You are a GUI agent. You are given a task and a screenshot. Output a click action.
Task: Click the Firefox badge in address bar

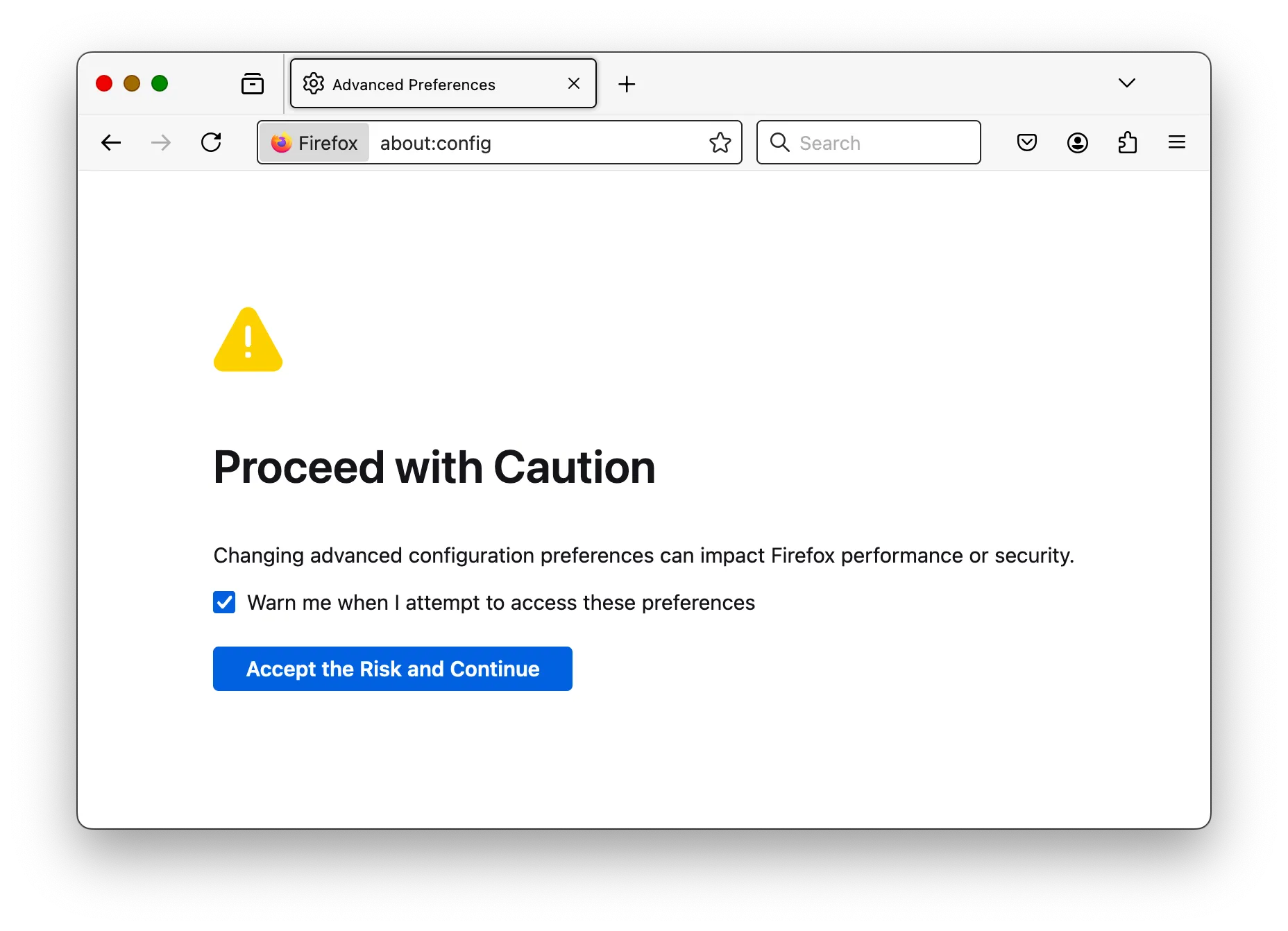(x=313, y=142)
